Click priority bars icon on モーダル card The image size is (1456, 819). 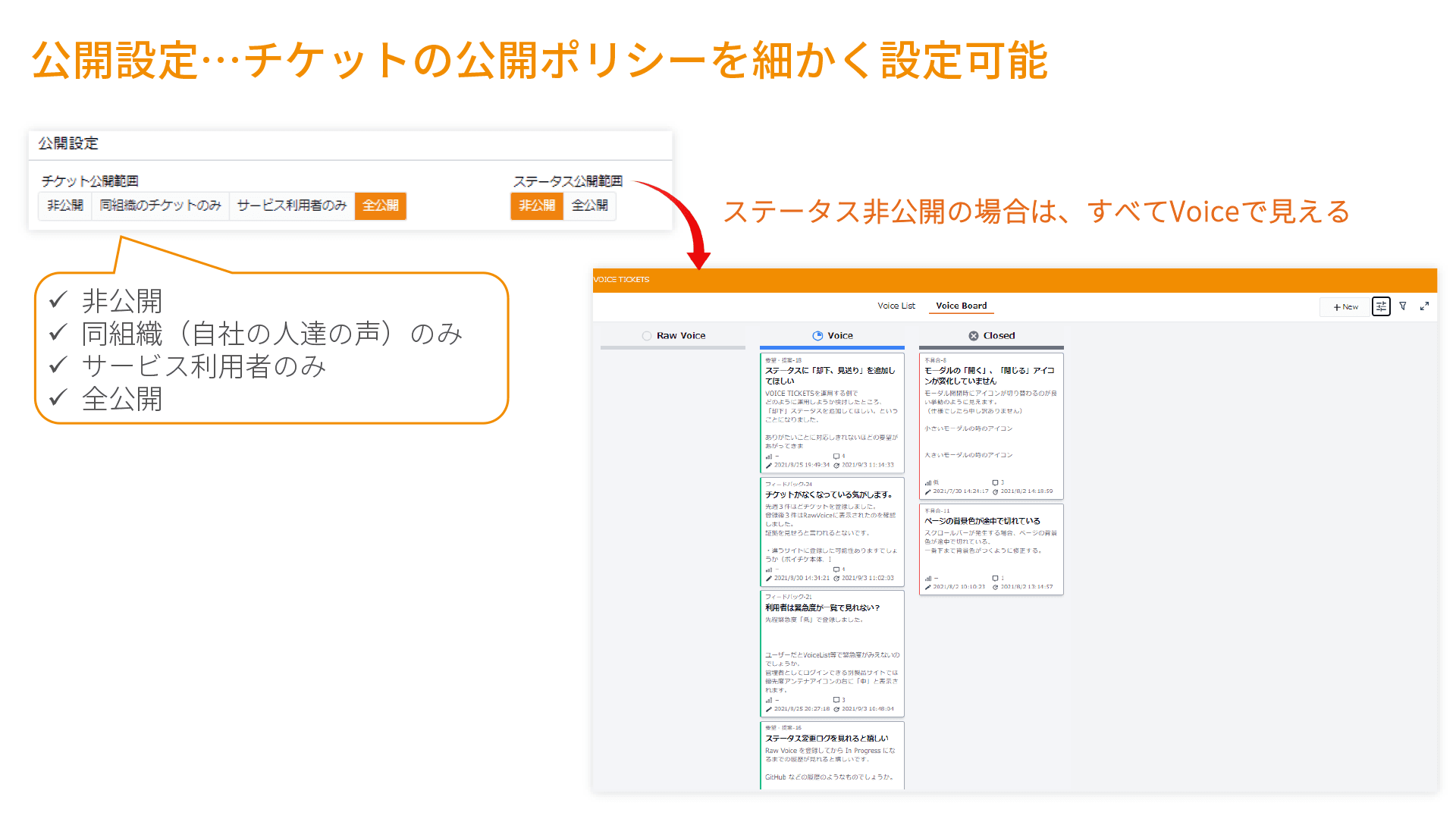tap(927, 482)
